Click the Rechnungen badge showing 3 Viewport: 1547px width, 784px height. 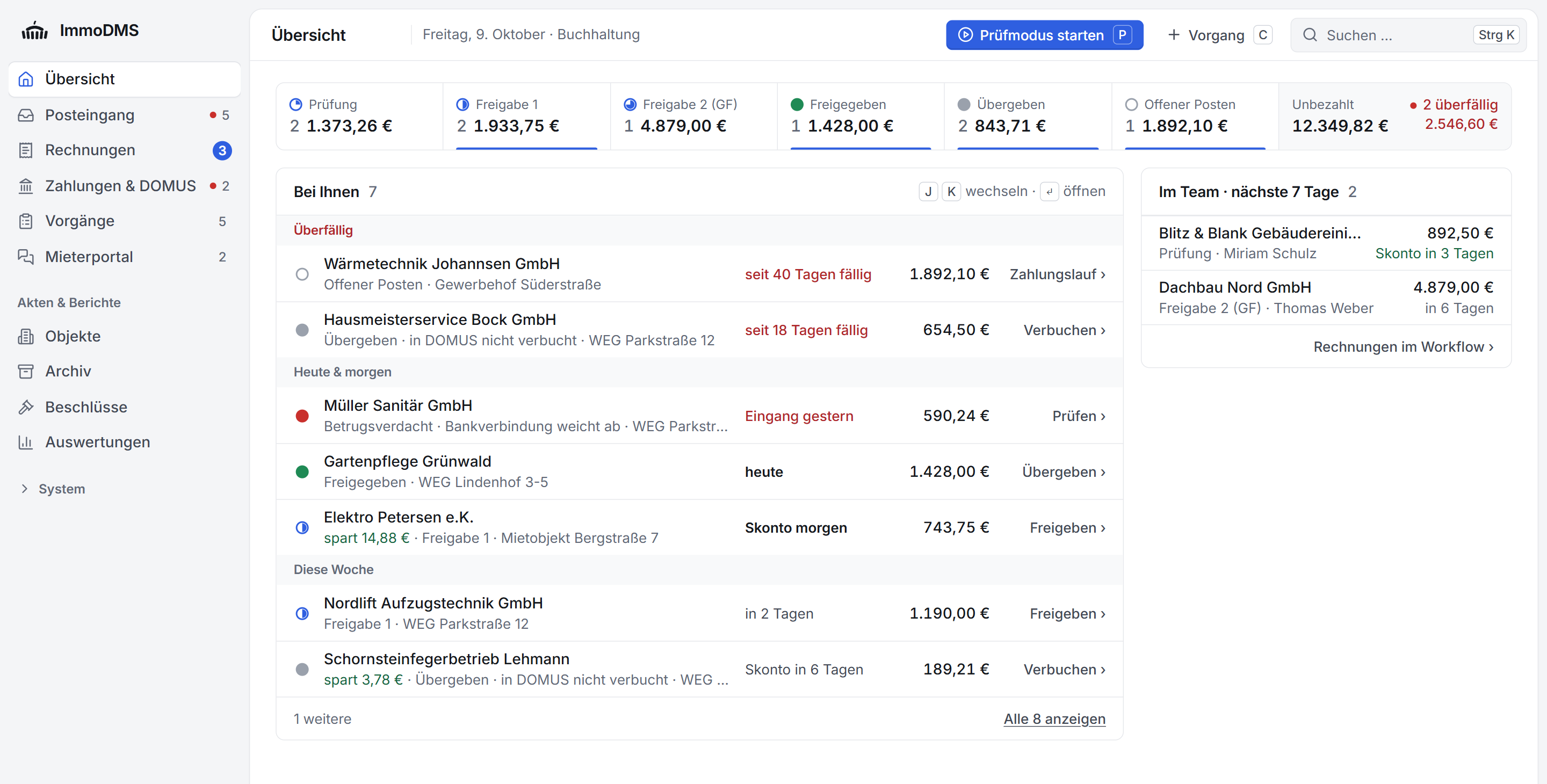click(x=222, y=150)
